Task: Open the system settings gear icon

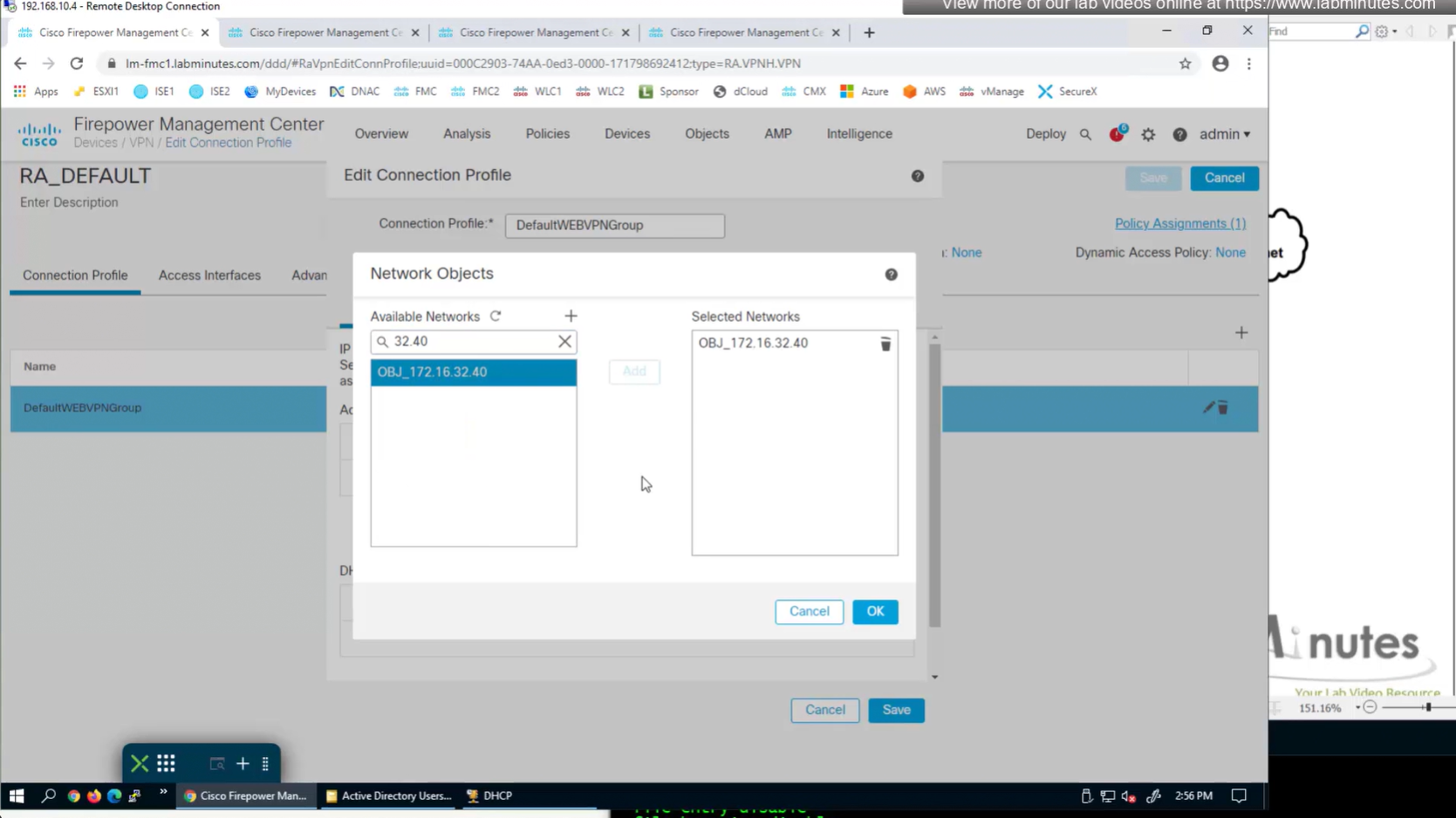Action: [x=1148, y=134]
